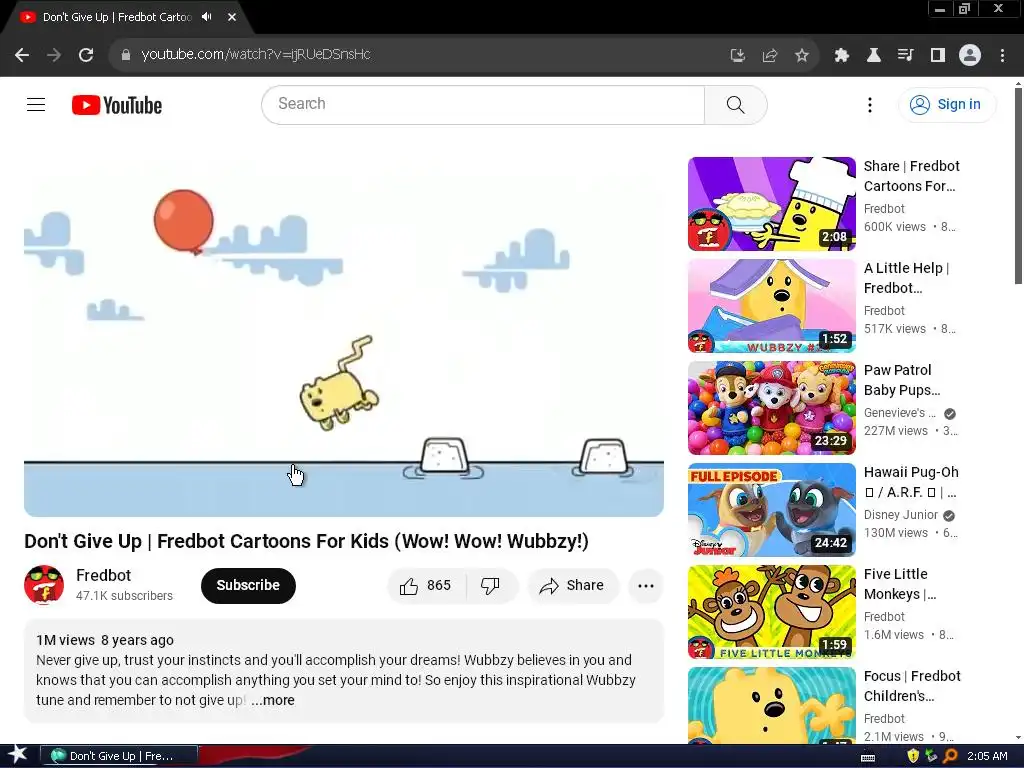1024x768 pixels.
Task: Go back with browser back arrow
Action: [x=22, y=55]
